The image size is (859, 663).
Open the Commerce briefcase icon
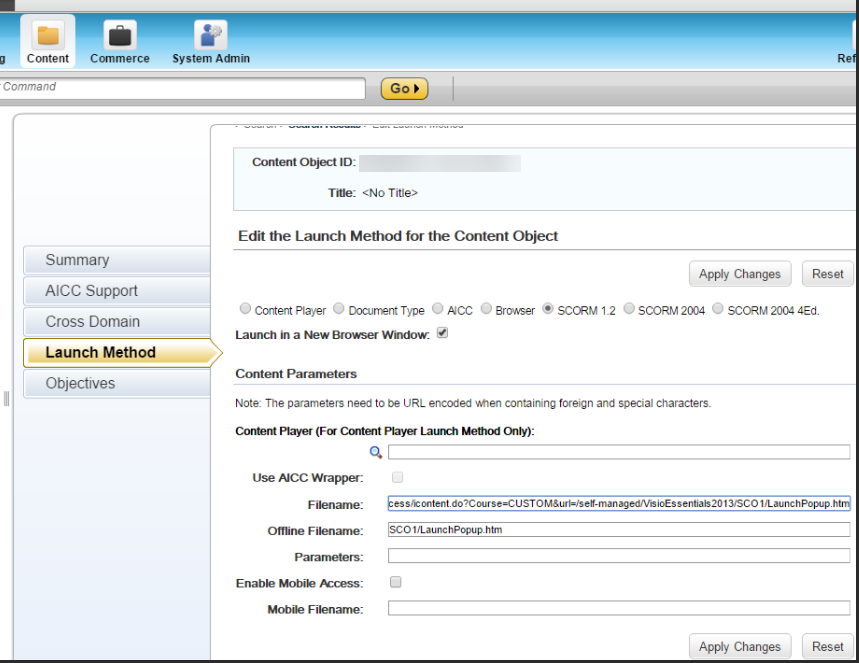(x=120, y=36)
